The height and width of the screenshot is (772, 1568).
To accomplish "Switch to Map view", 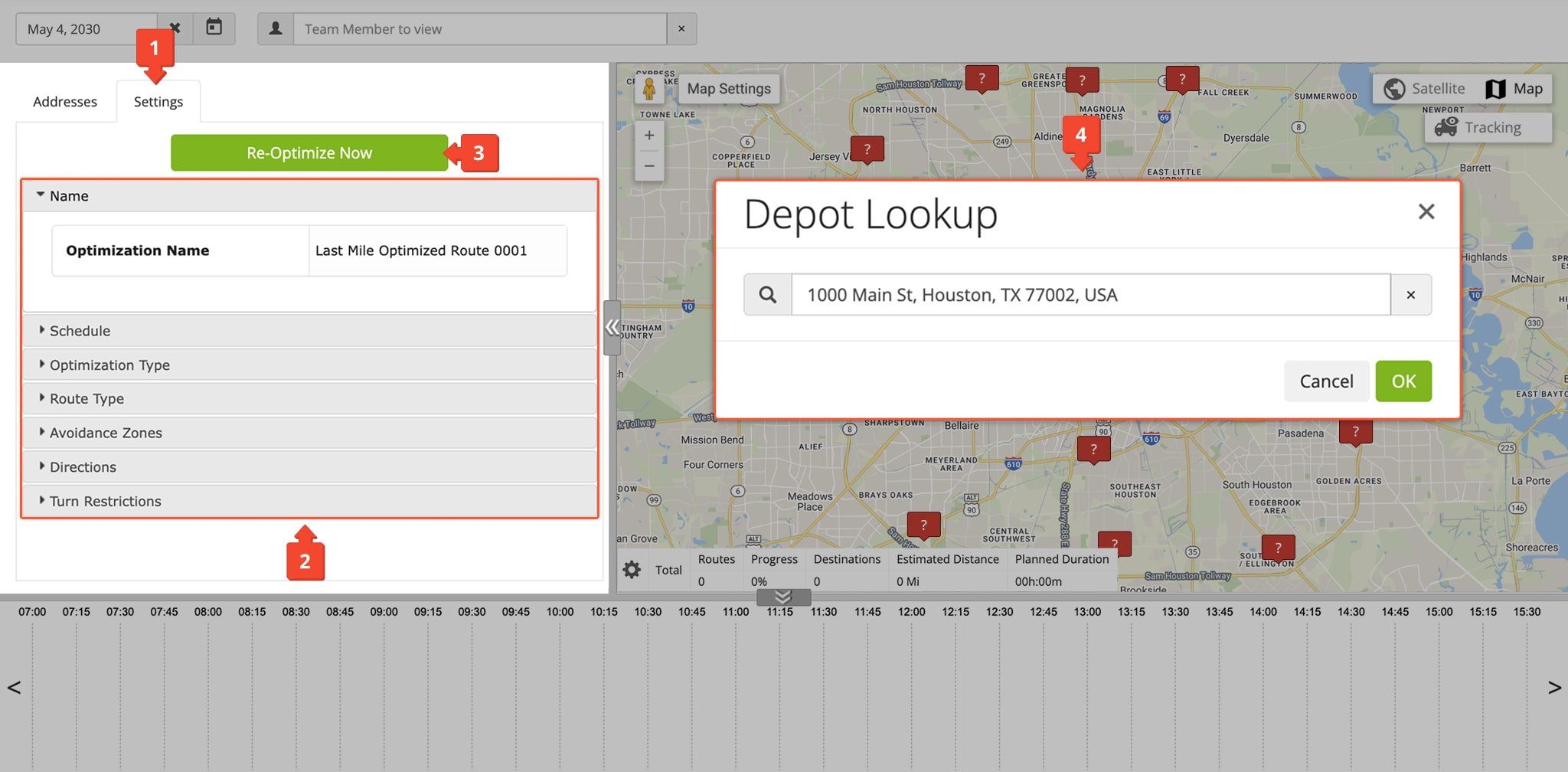I will pos(1514,89).
